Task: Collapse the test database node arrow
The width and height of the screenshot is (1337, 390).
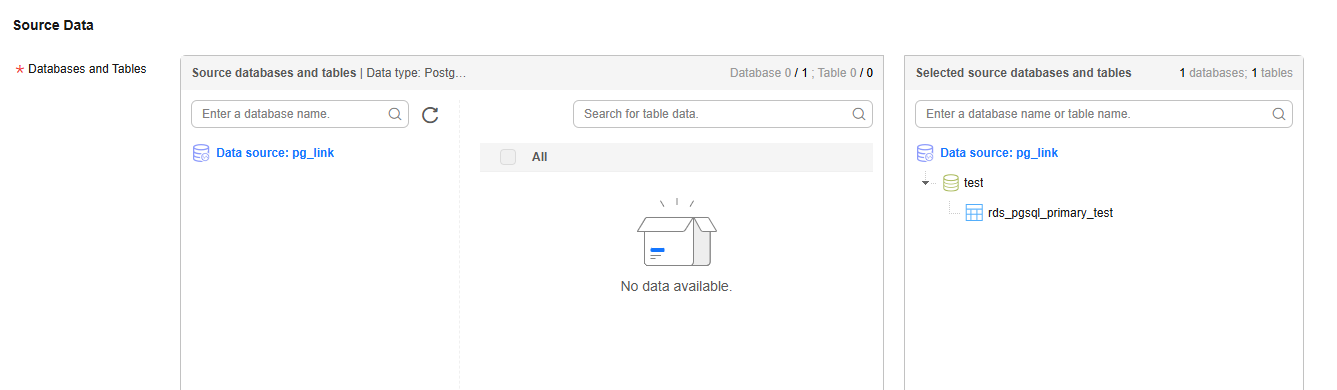Action: (926, 184)
